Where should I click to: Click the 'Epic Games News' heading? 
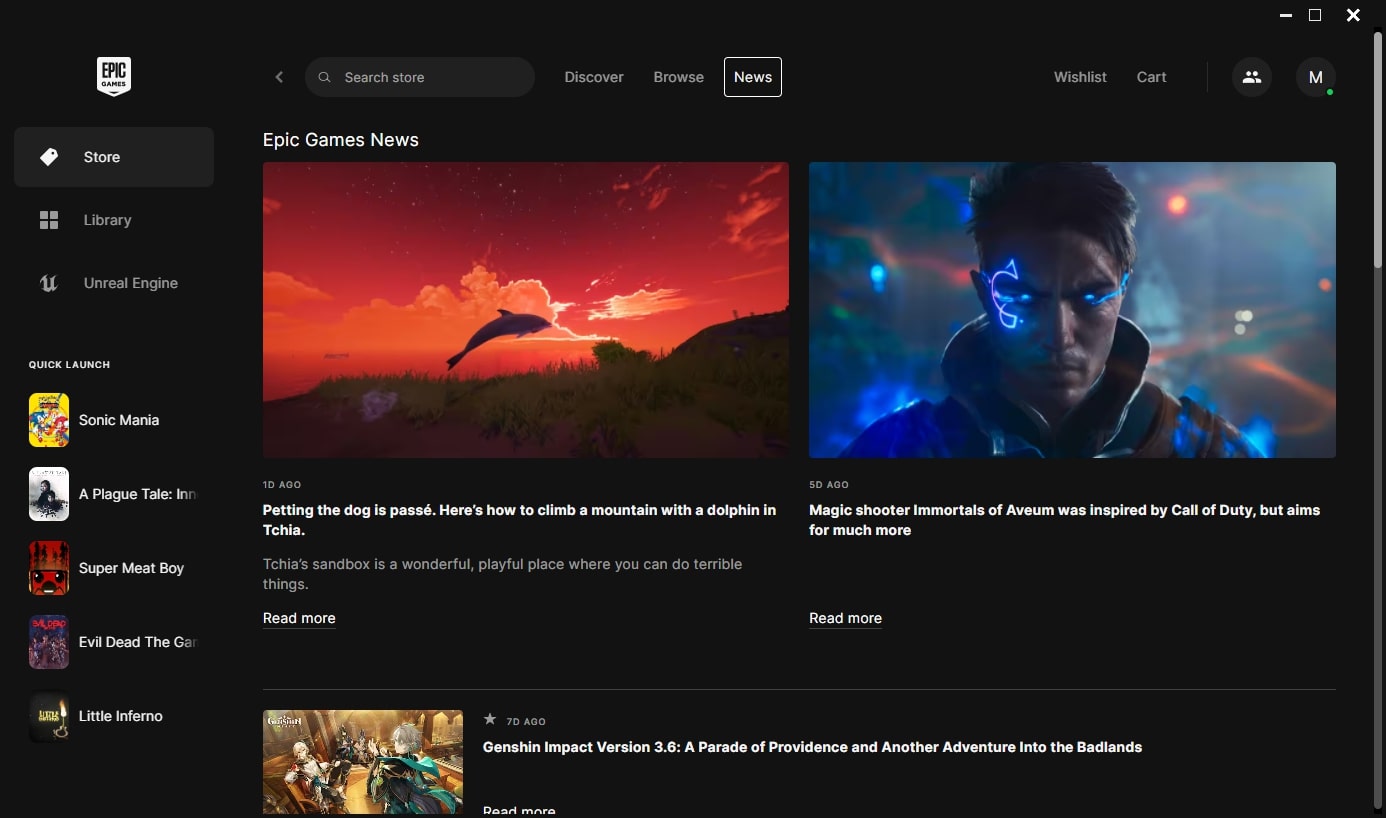pos(341,140)
